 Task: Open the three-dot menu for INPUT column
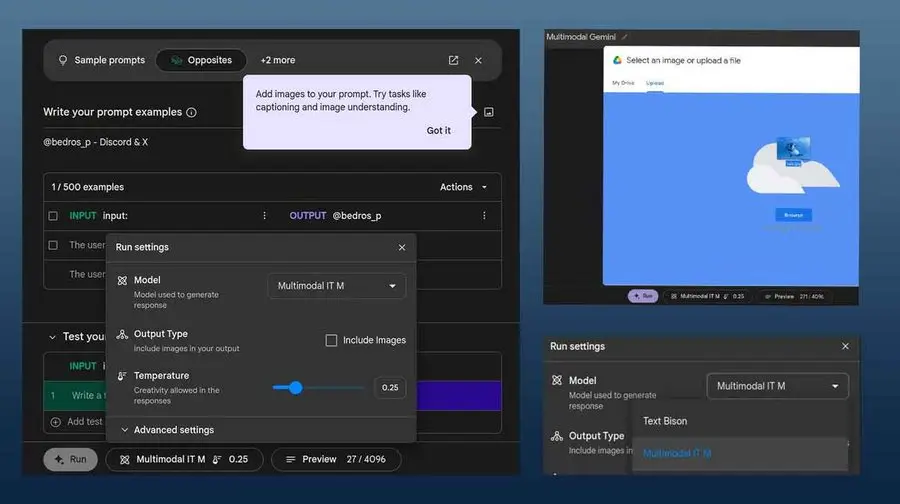point(264,215)
